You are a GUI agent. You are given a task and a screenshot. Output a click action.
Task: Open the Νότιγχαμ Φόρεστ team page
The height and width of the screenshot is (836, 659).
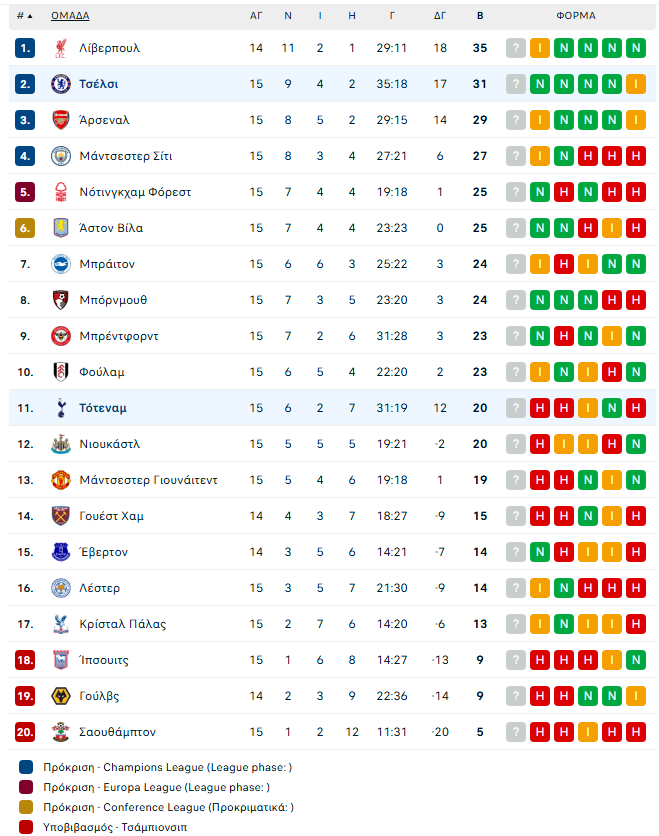click(x=135, y=192)
